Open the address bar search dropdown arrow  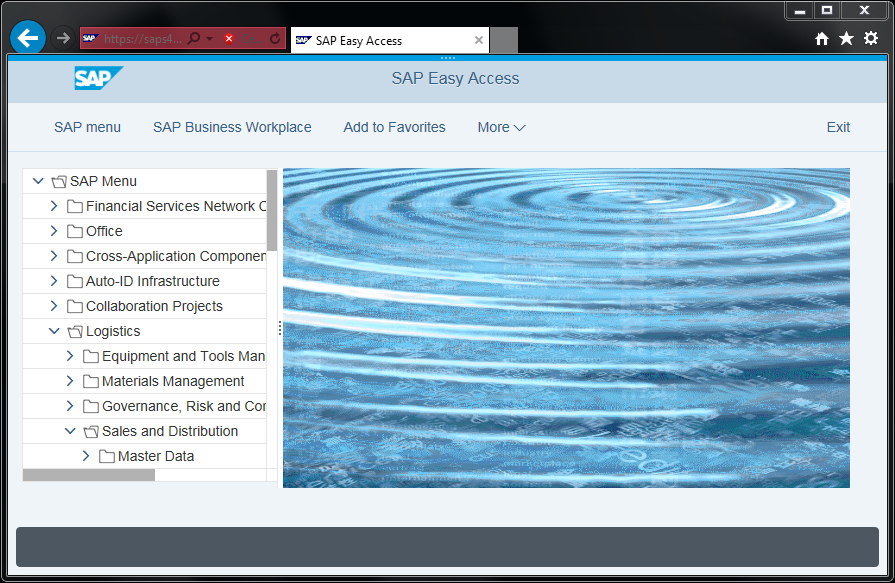209,38
